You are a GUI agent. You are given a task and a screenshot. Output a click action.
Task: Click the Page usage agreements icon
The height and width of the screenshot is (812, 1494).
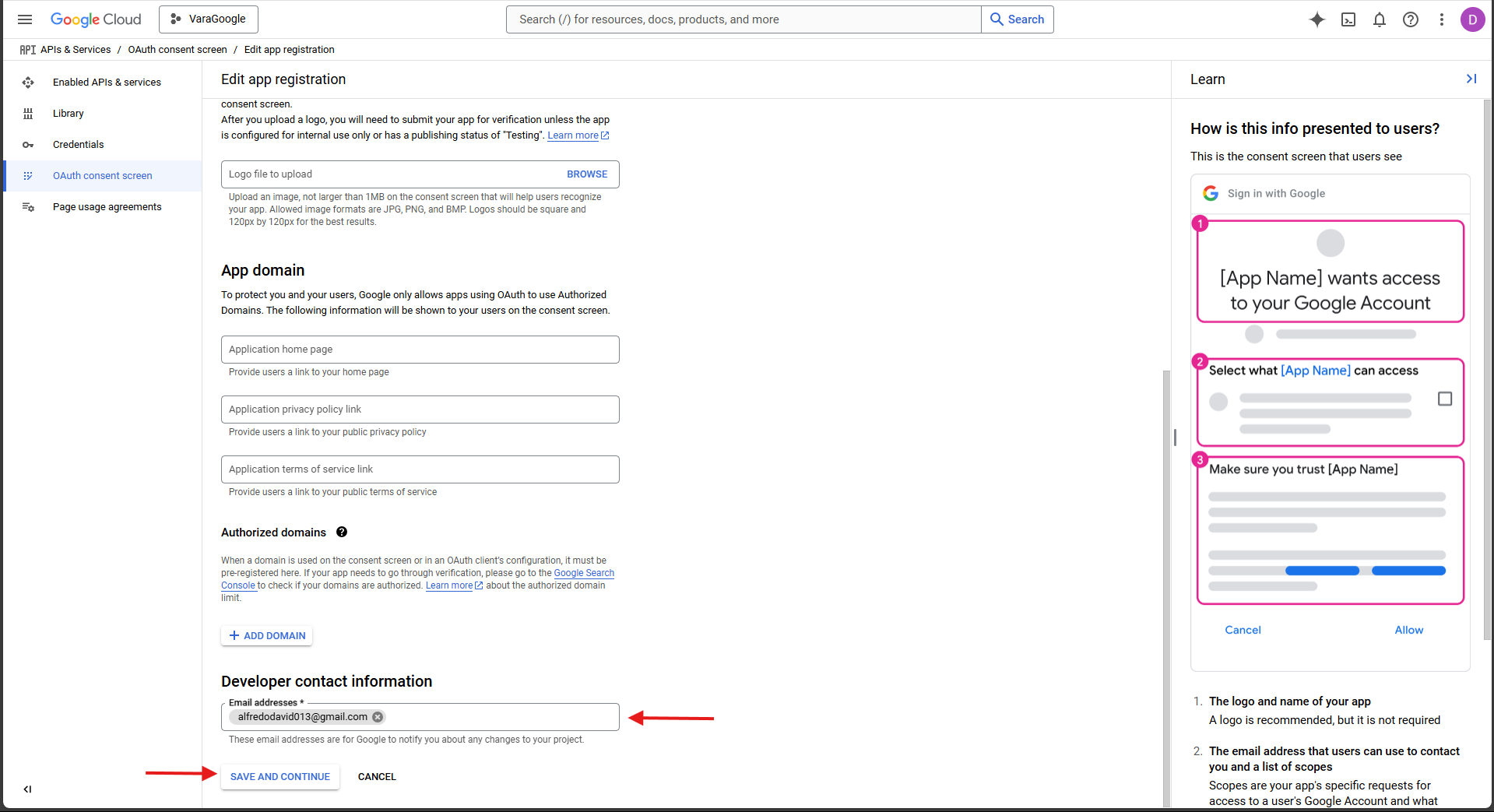(x=28, y=207)
